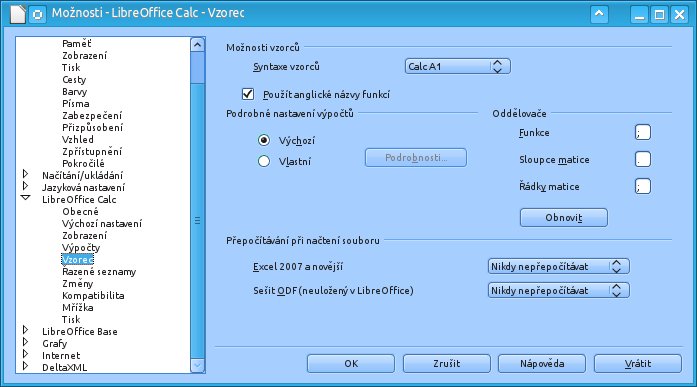The height and width of the screenshot is (387, 697).
Task: Expand the 'Jazyková nastavení' tree node
Action: point(25,186)
